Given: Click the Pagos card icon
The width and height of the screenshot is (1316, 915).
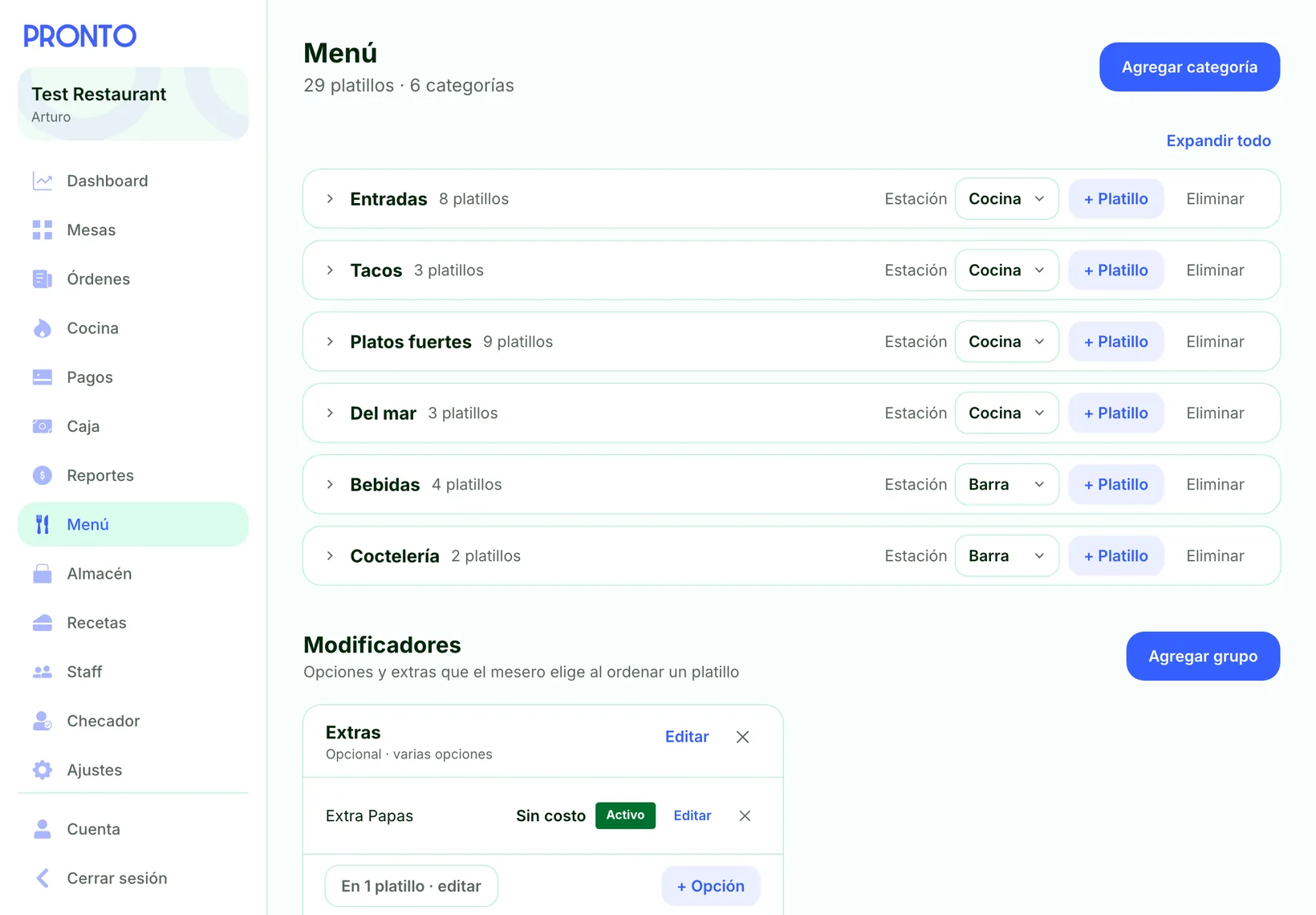Looking at the screenshot, I should (x=43, y=377).
